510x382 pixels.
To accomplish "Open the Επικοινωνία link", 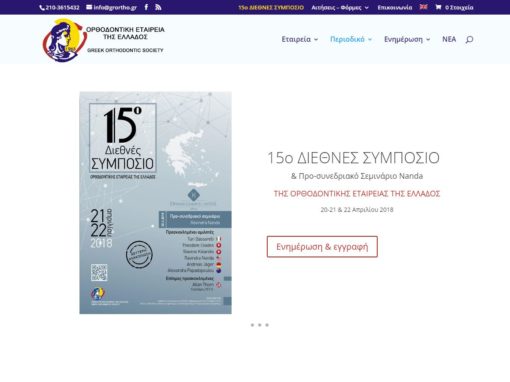I will pos(395,7).
